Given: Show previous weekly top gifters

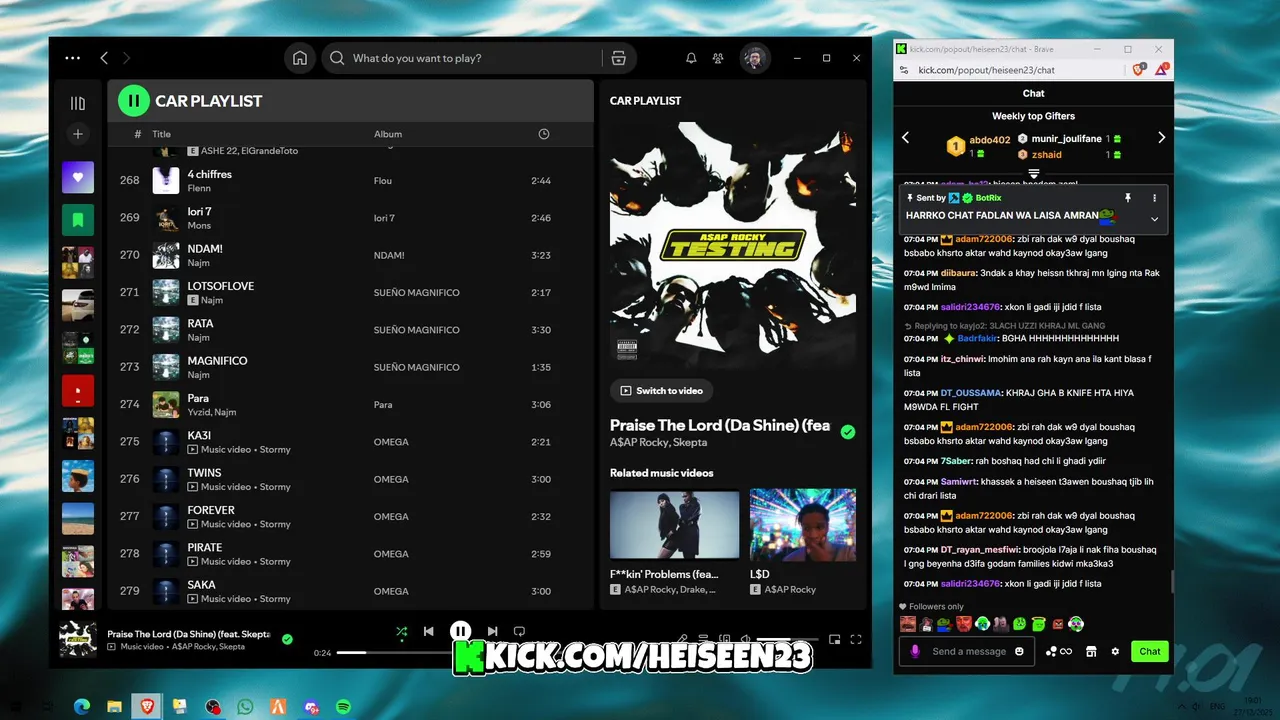Looking at the screenshot, I should [906, 137].
